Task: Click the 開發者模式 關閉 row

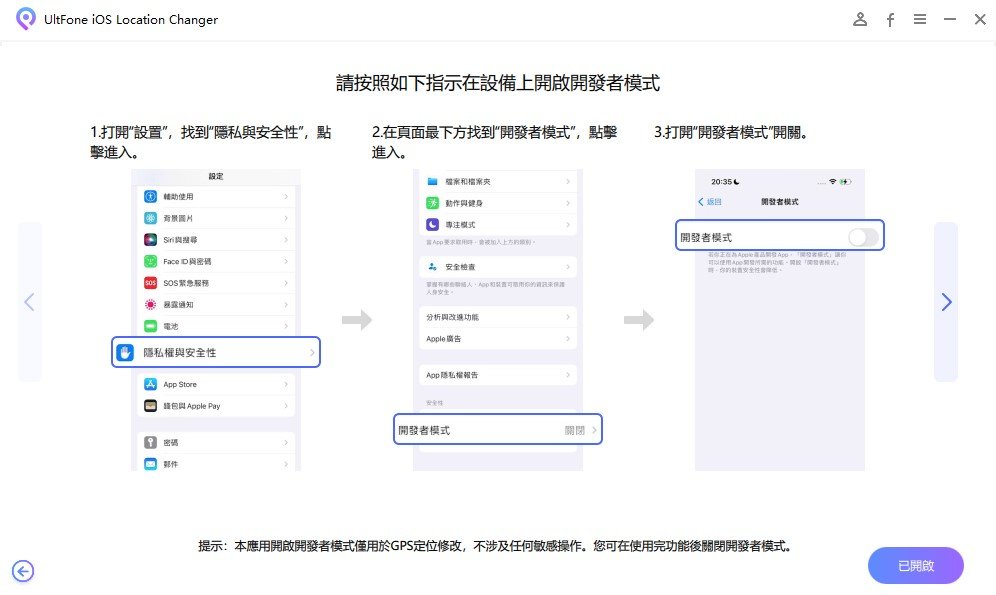Action: tap(498, 429)
